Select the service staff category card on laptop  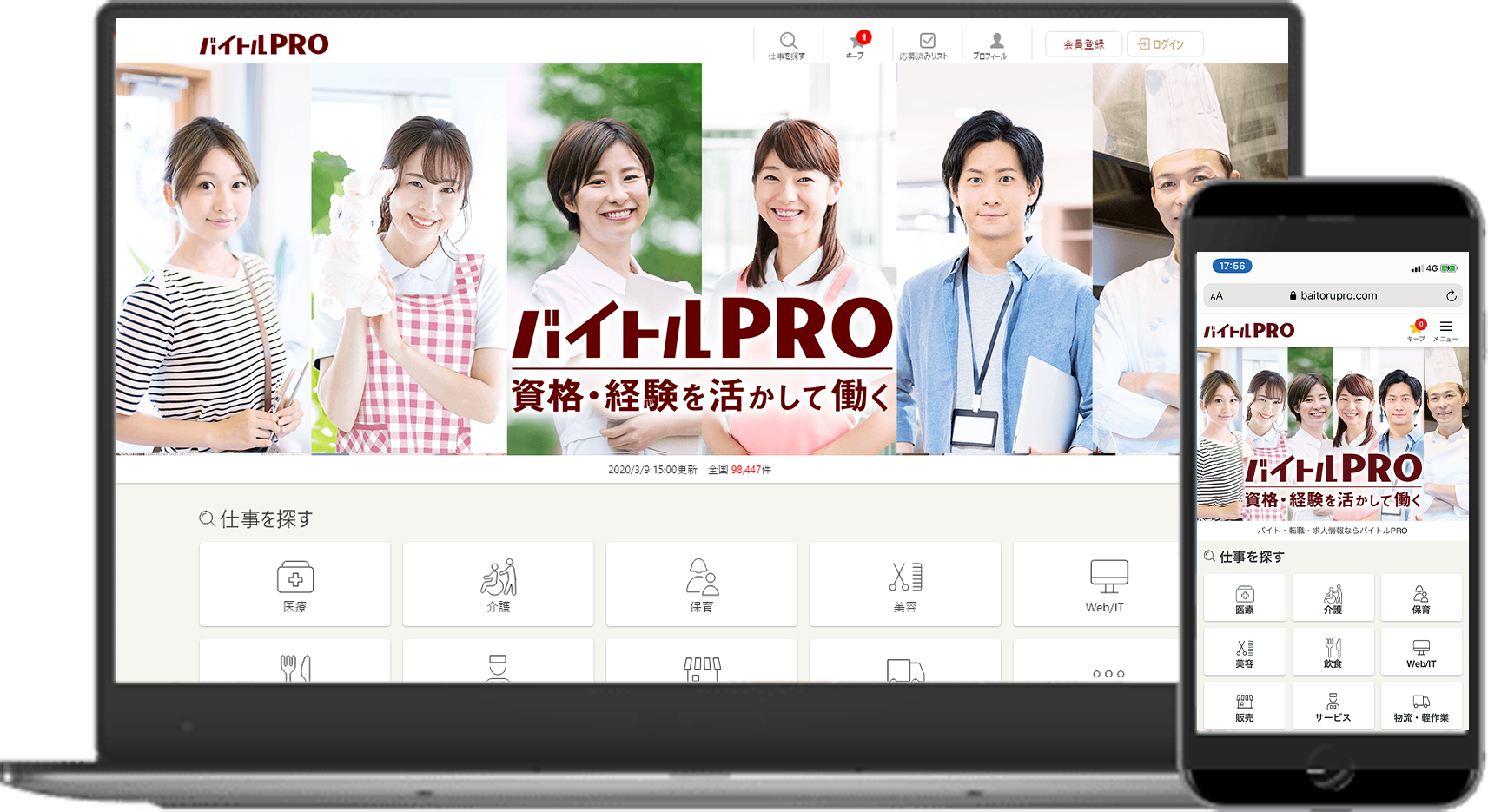(498, 662)
